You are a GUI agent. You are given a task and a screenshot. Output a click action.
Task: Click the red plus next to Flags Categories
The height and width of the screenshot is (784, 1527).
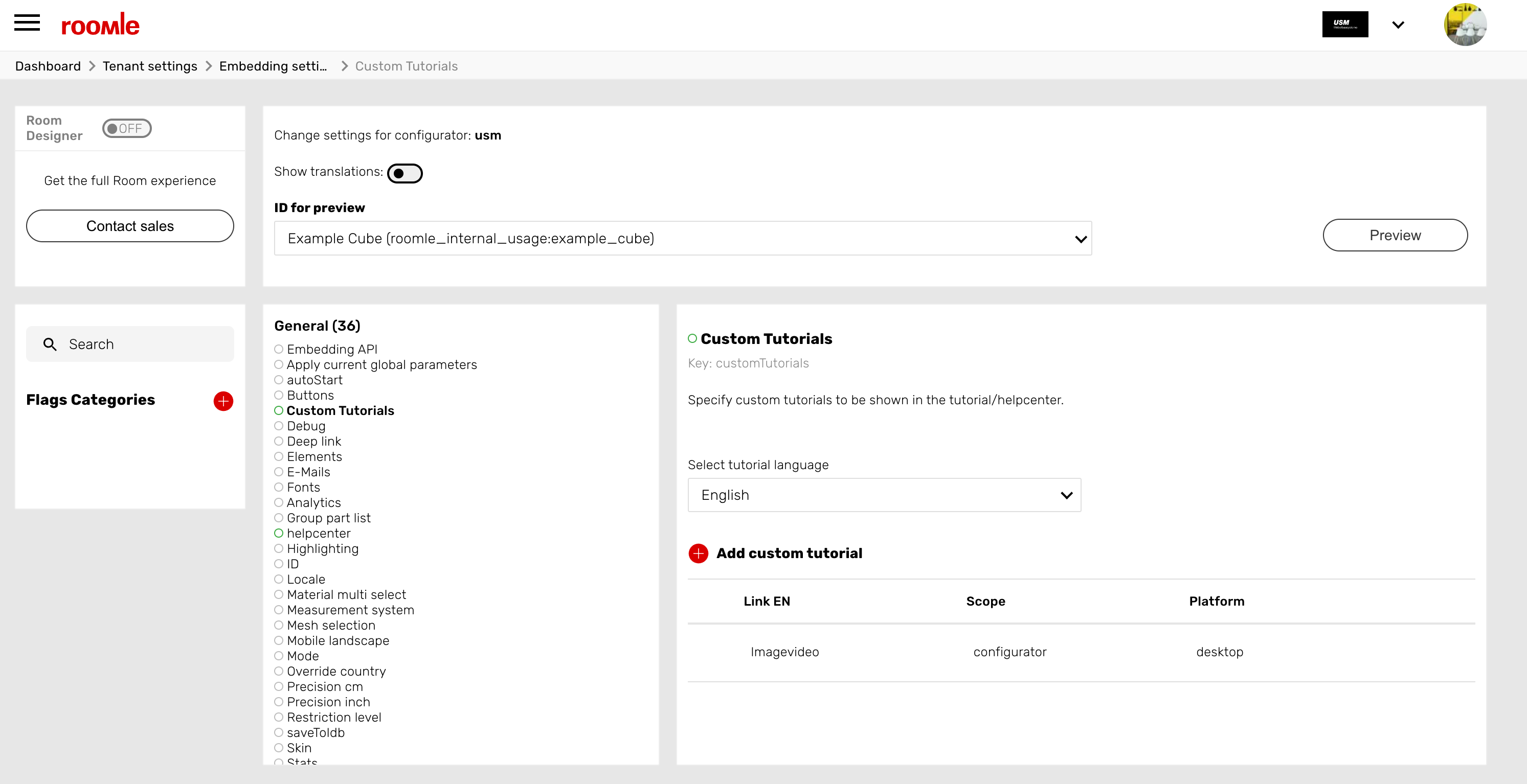click(x=223, y=401)
